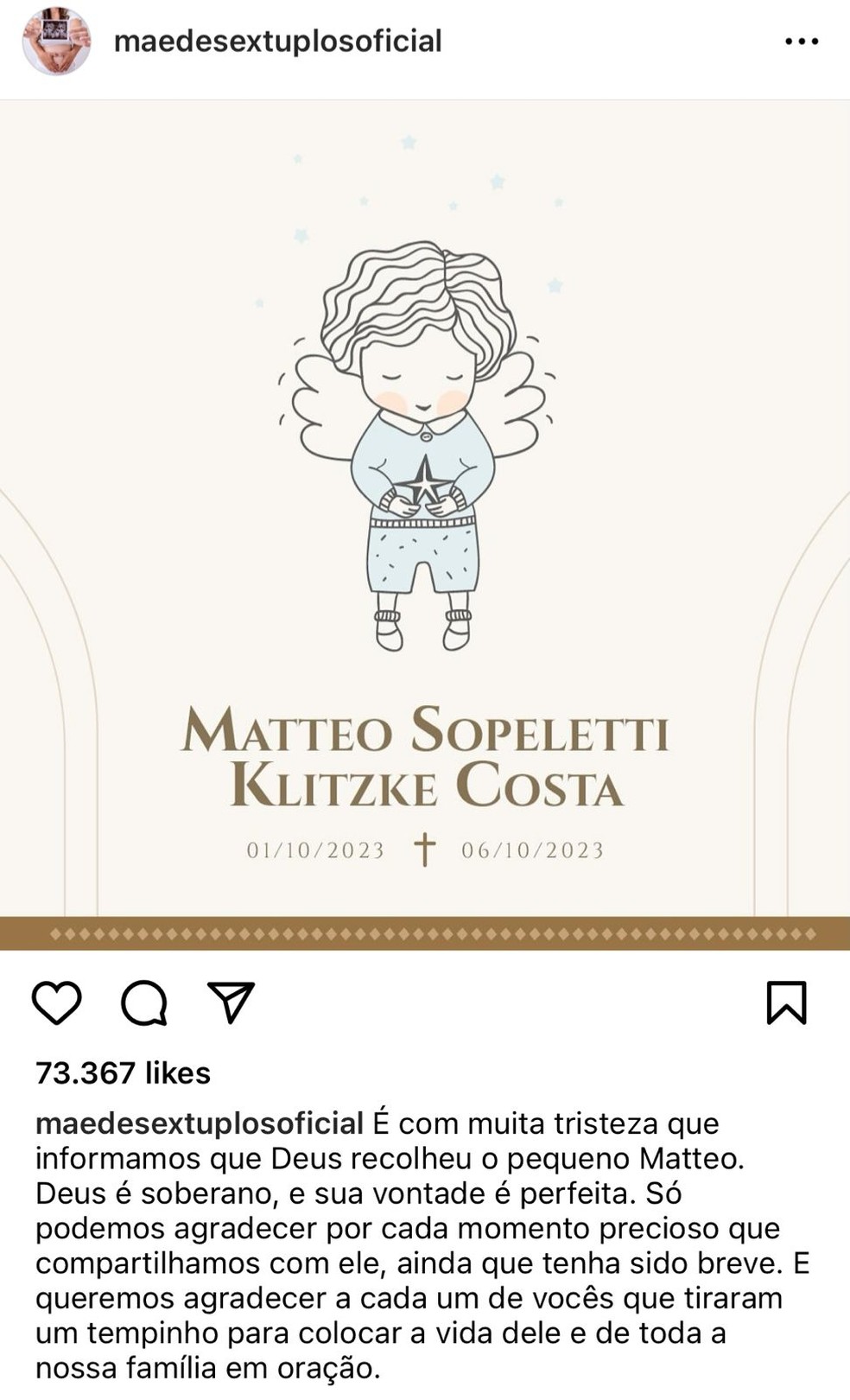Tap the maedesextuplosoficial username in the caption
Viewport: 850px width, 1400px height.
pos(199,1123)
